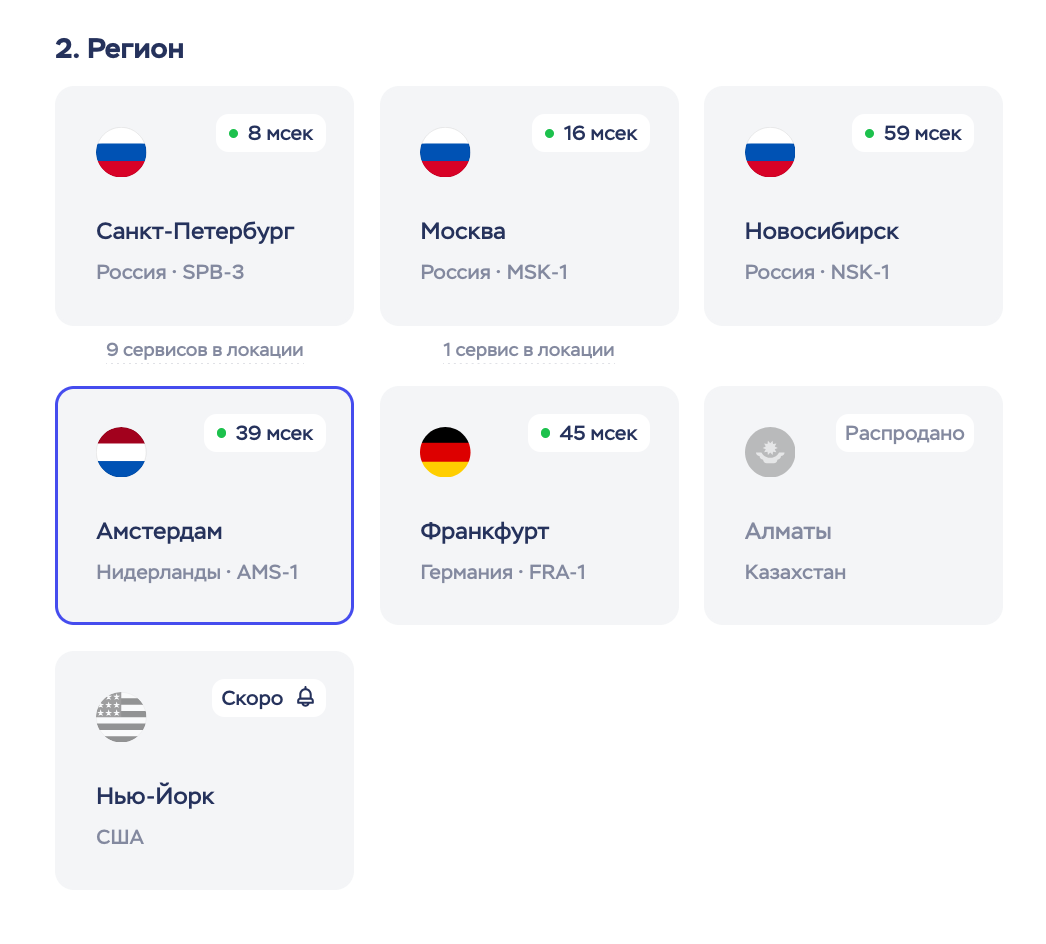This screenshot has height=944, width=1046.
Task: Click the "Скоро" badge on New York
Action: [254, 698]
